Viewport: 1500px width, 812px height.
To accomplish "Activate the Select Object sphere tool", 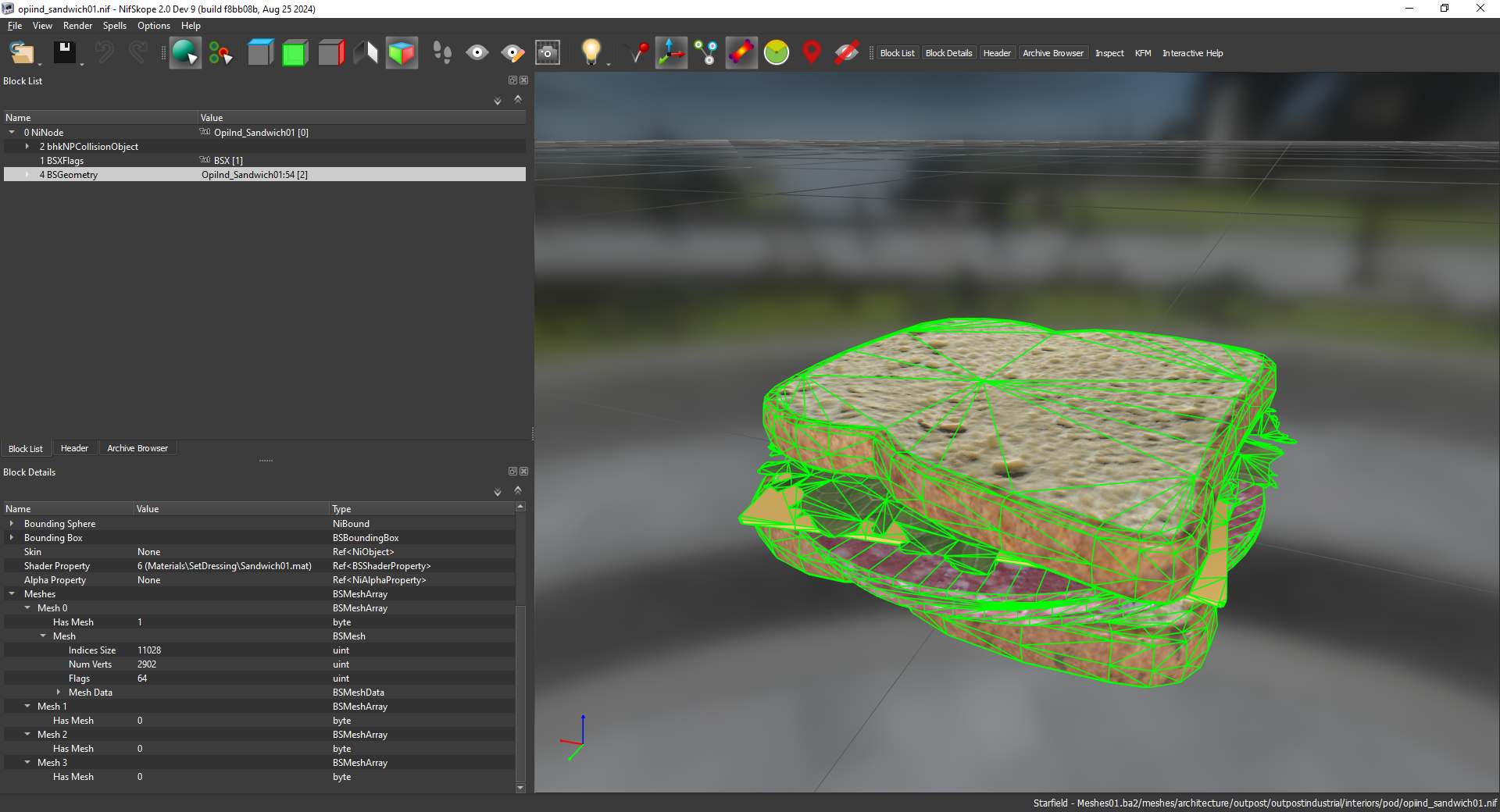I will (185, 53).
